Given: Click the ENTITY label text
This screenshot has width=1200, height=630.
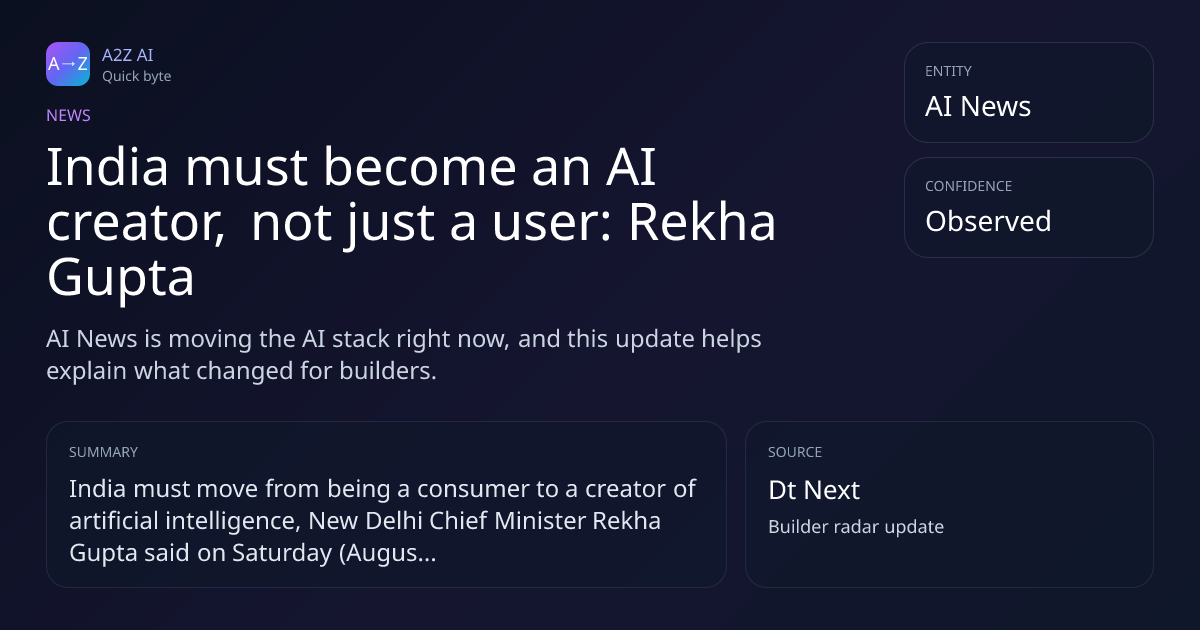Looking at the screenshot, I should coord(948,71).
